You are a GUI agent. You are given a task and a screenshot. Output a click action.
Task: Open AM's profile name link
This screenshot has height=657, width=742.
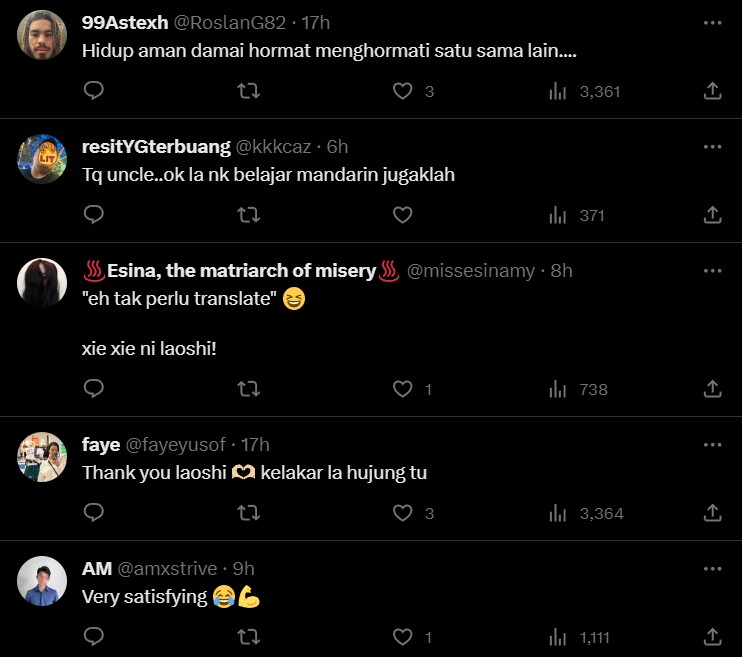click(x=96, y=569)
